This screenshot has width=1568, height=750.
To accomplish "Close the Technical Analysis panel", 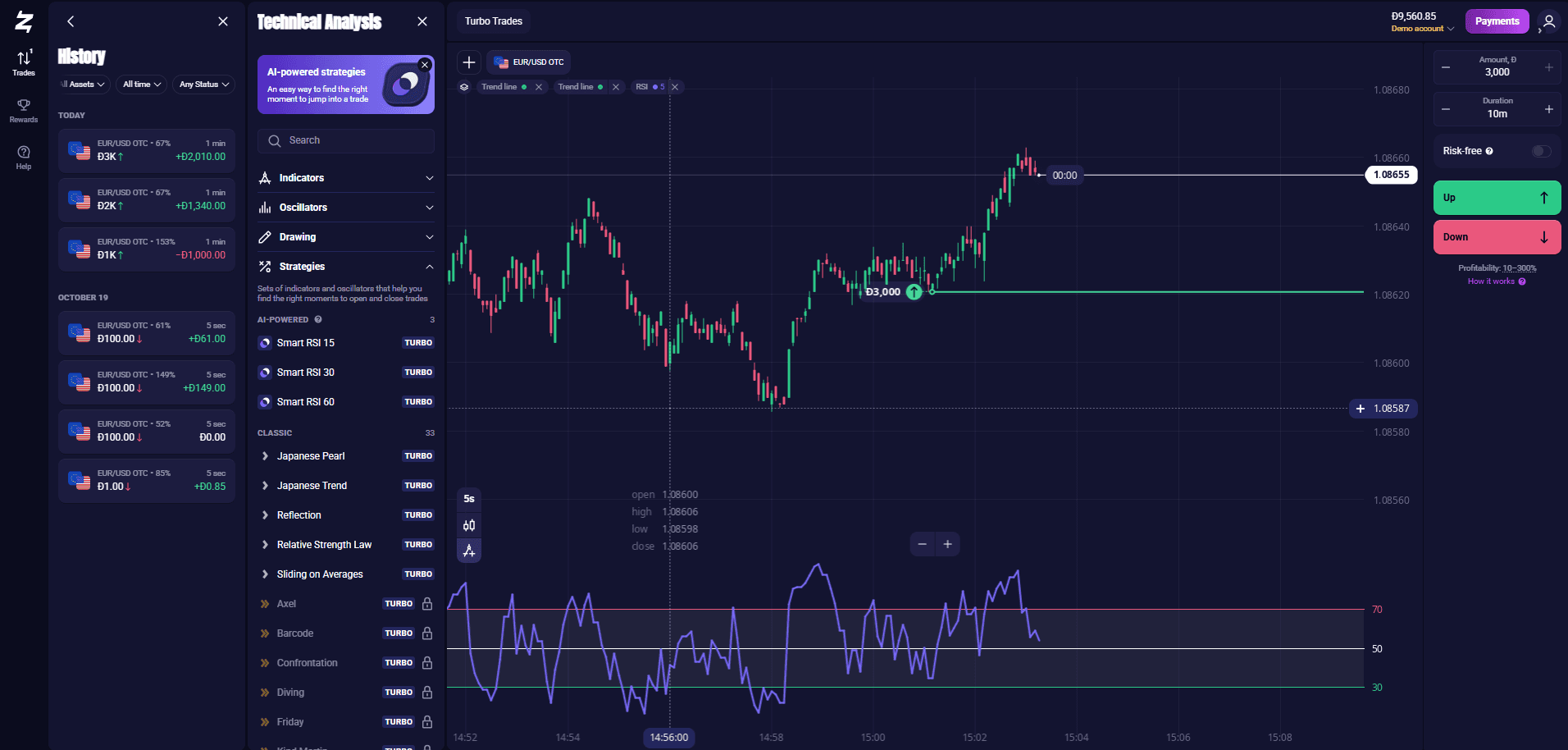I will pyautogui.click(x=422, y=21).
